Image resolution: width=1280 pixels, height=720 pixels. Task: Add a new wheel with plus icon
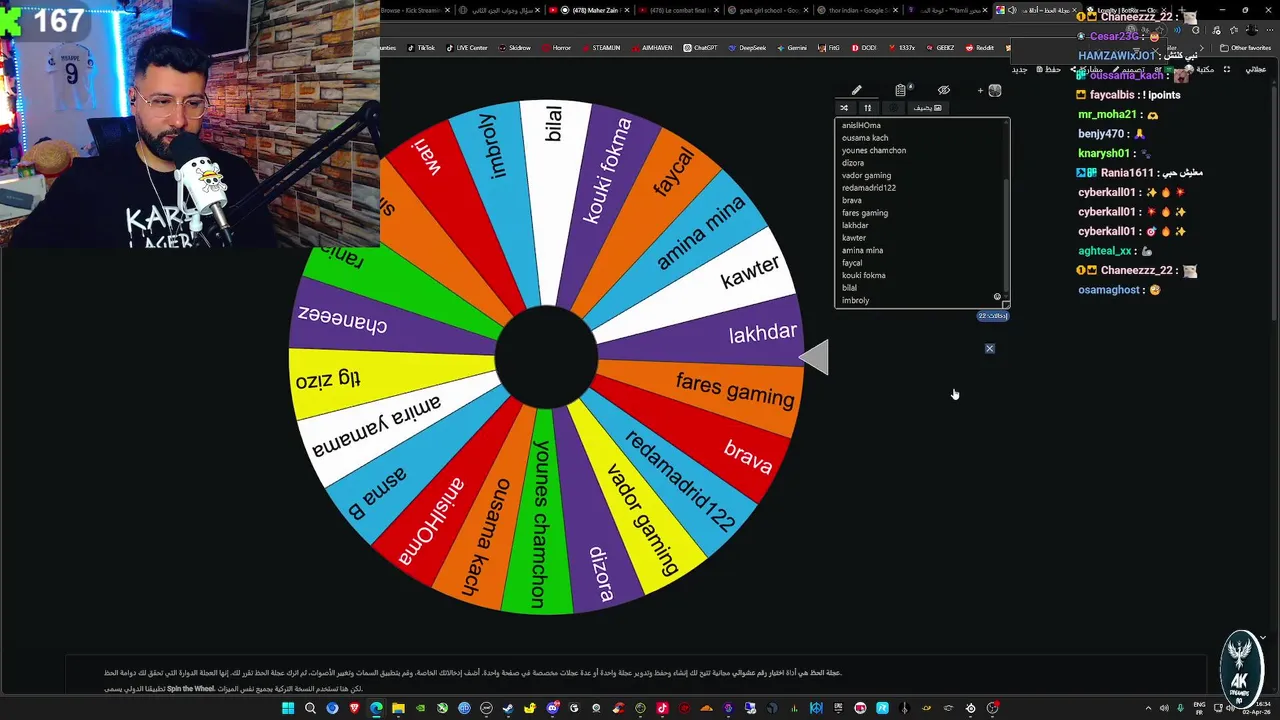pos(980,90)
